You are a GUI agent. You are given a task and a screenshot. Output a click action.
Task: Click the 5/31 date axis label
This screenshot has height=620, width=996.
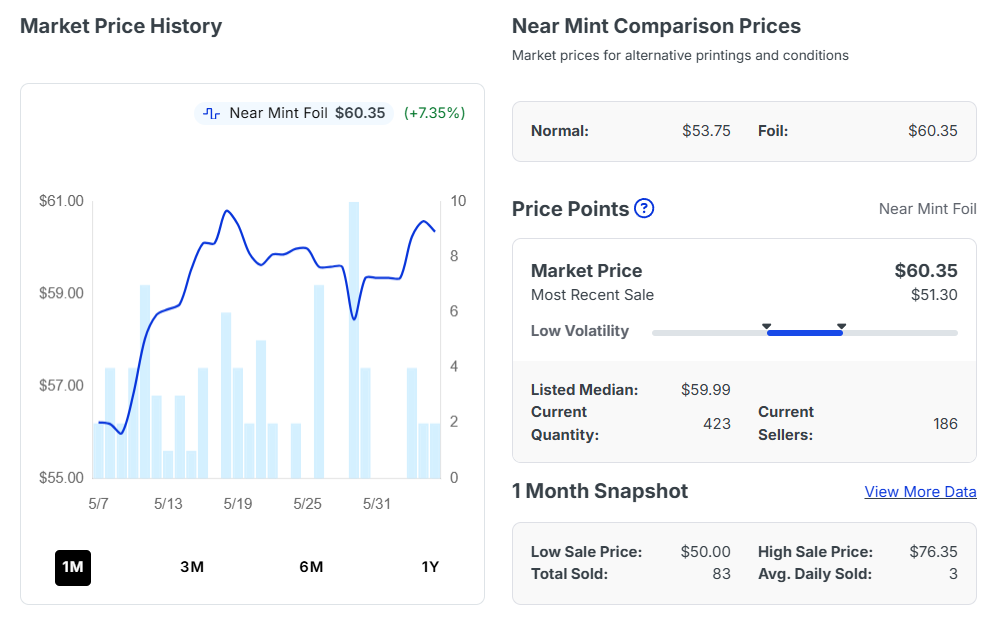tap(377, 504)
